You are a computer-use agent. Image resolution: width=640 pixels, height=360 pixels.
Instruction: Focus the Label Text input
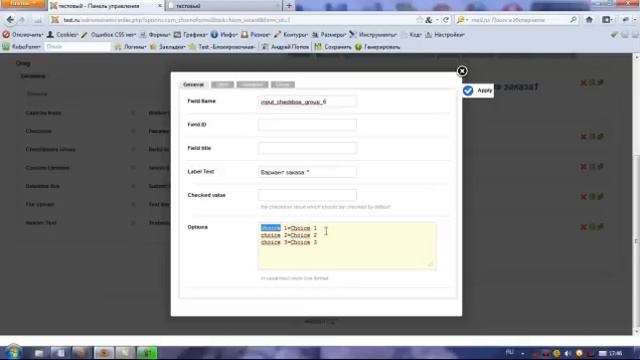click(x=307, y=172)
